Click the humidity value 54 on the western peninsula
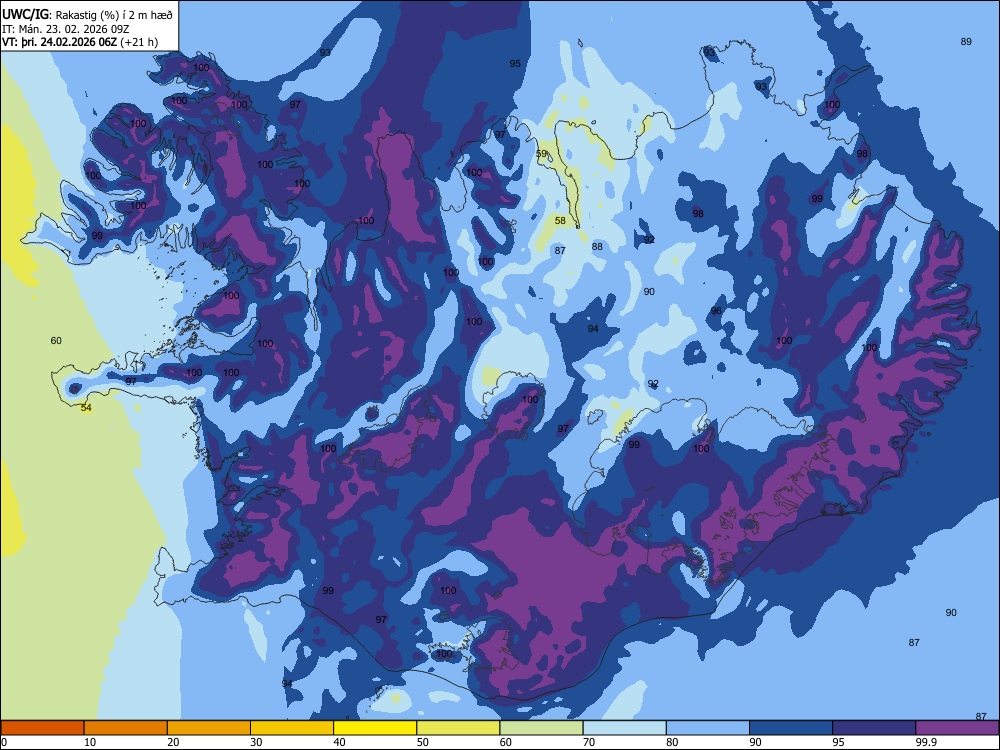The height and width of the screenshot is (750, 1000). pos(86,408)
